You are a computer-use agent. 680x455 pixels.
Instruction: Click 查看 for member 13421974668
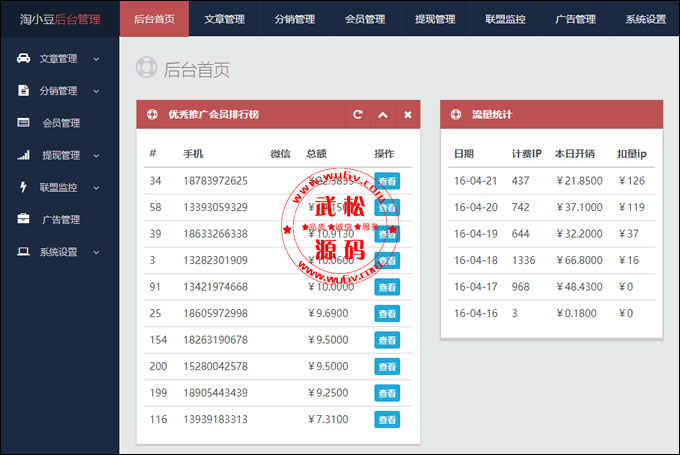[x=387, y=287]
